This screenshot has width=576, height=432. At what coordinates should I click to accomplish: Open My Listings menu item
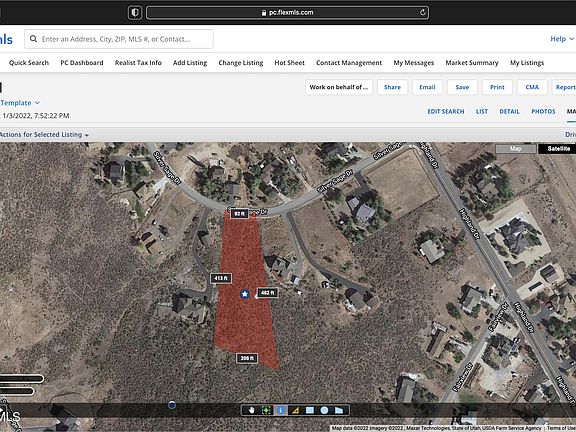pyautogui.click(x=527, y=63)
